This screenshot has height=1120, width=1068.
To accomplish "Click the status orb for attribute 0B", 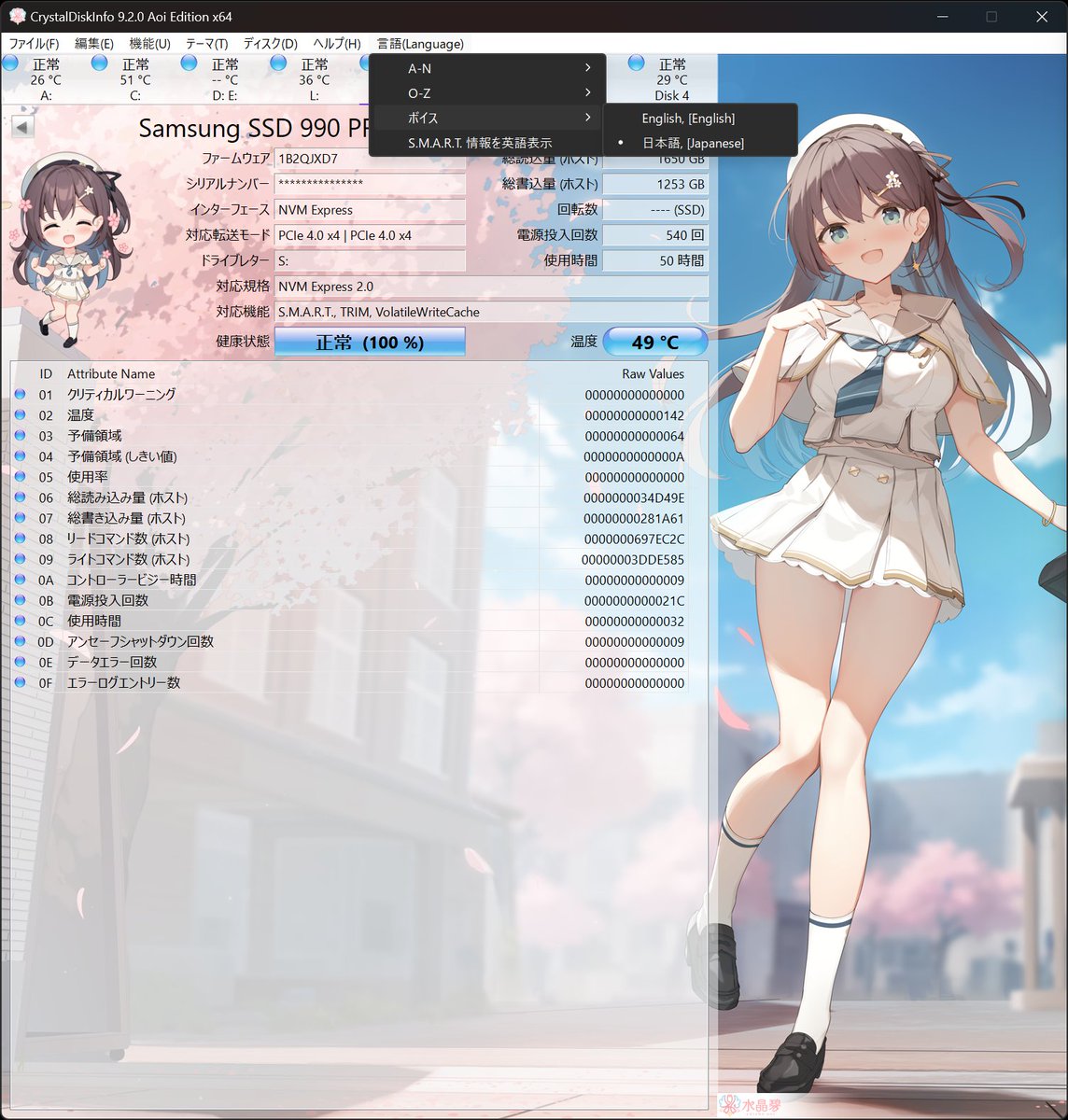I will tap(21, 600).
